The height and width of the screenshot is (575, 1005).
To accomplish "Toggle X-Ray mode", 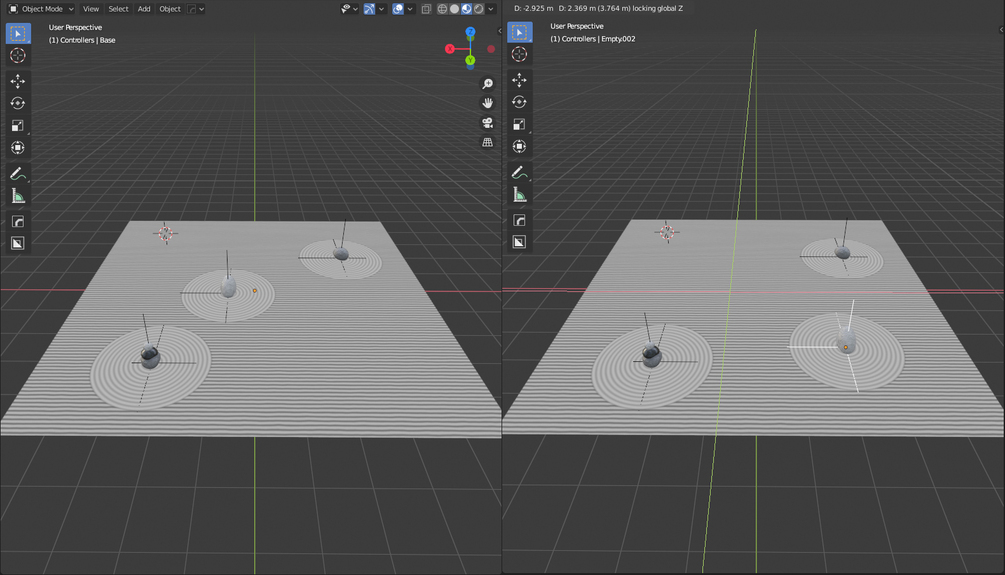I will tap(426, 9).
